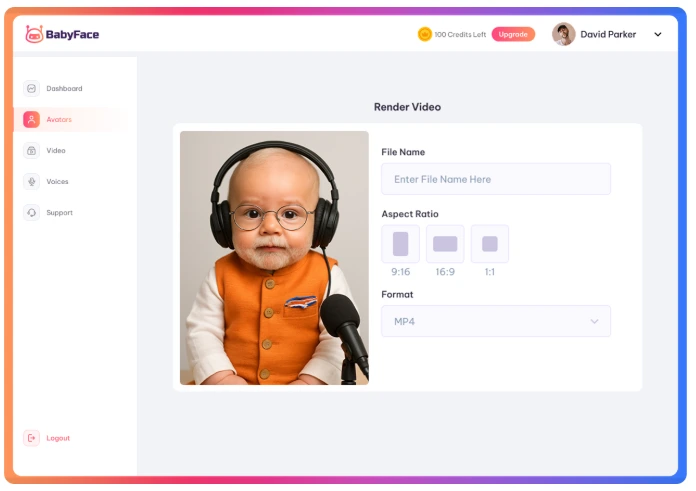Focus the Enter File Name Here field
The image size is (696, 491).
(496, 179)
